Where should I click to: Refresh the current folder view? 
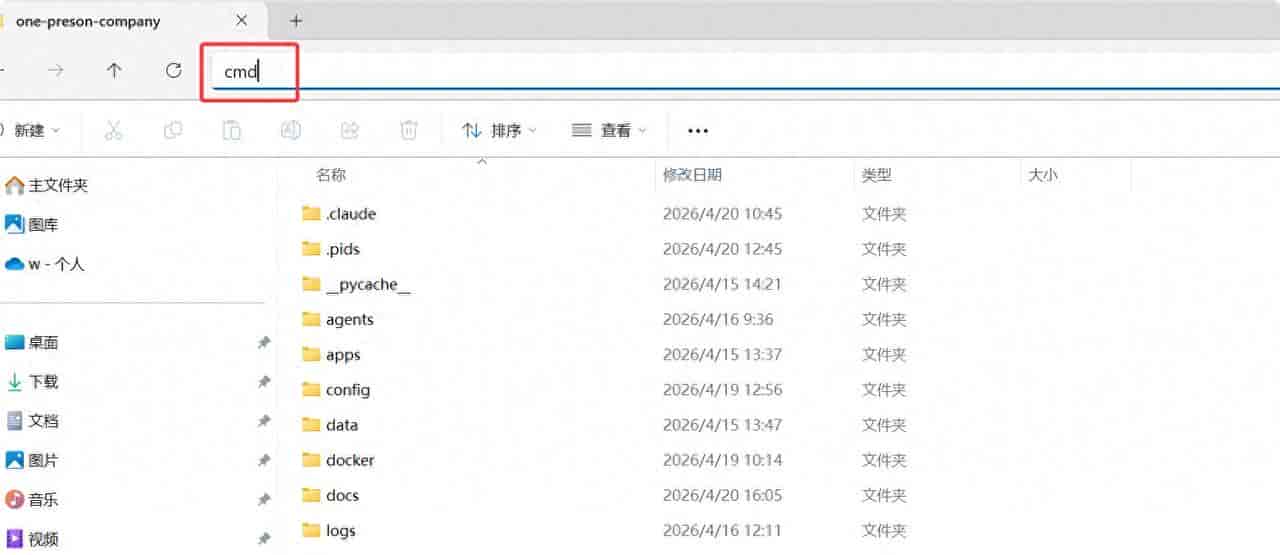point(173,70)
